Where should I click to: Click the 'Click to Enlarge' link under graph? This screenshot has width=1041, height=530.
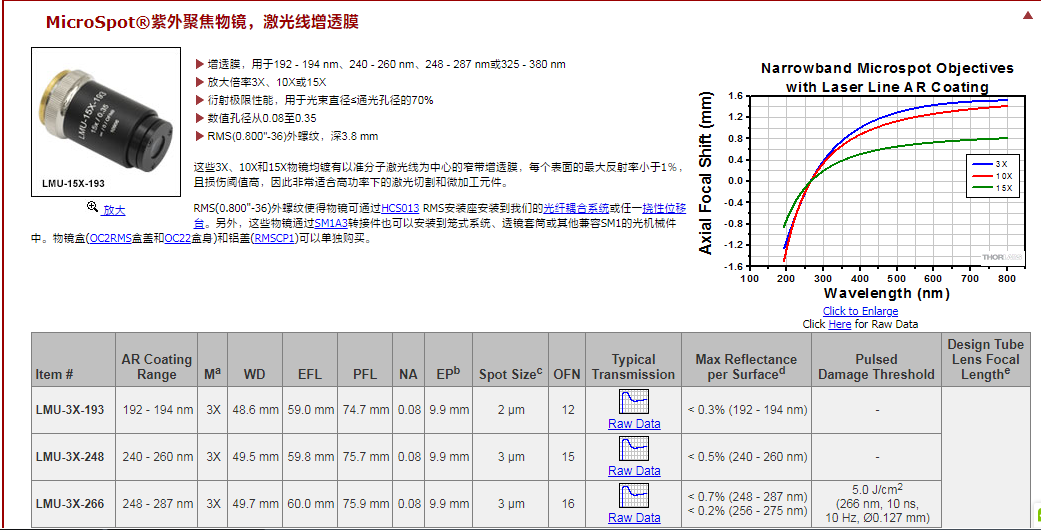point(860,311)
